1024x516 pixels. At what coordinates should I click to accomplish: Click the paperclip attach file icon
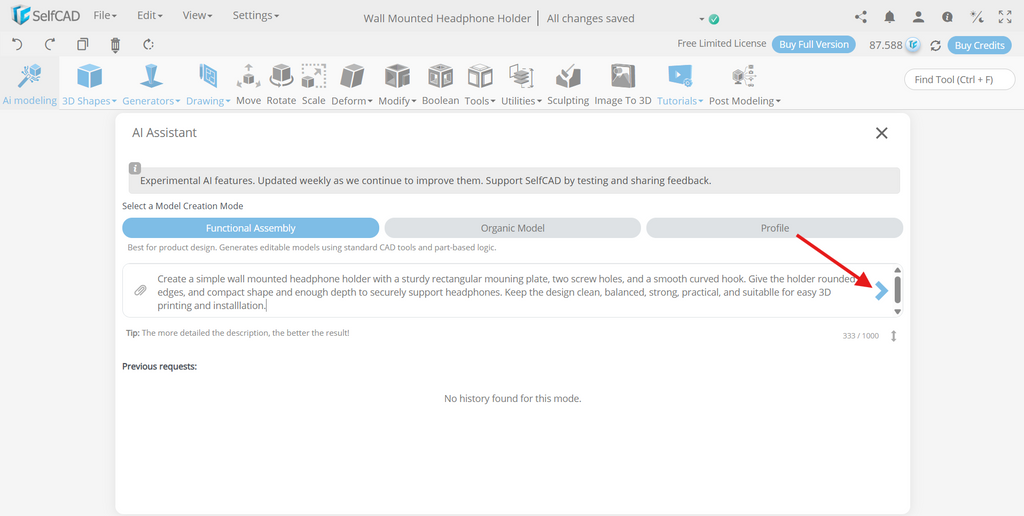pyautogui.click(x=140, y=291)
